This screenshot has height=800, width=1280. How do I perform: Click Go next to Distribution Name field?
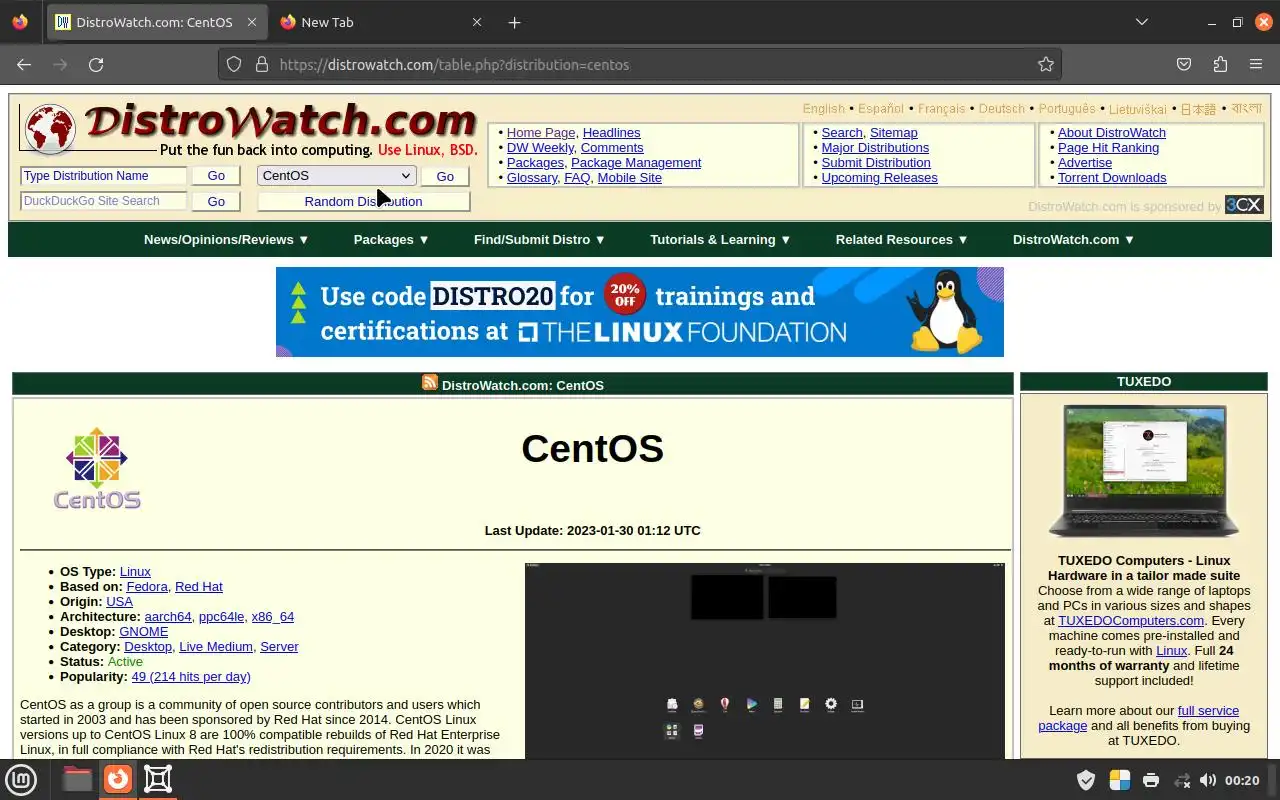click(216, 175)
